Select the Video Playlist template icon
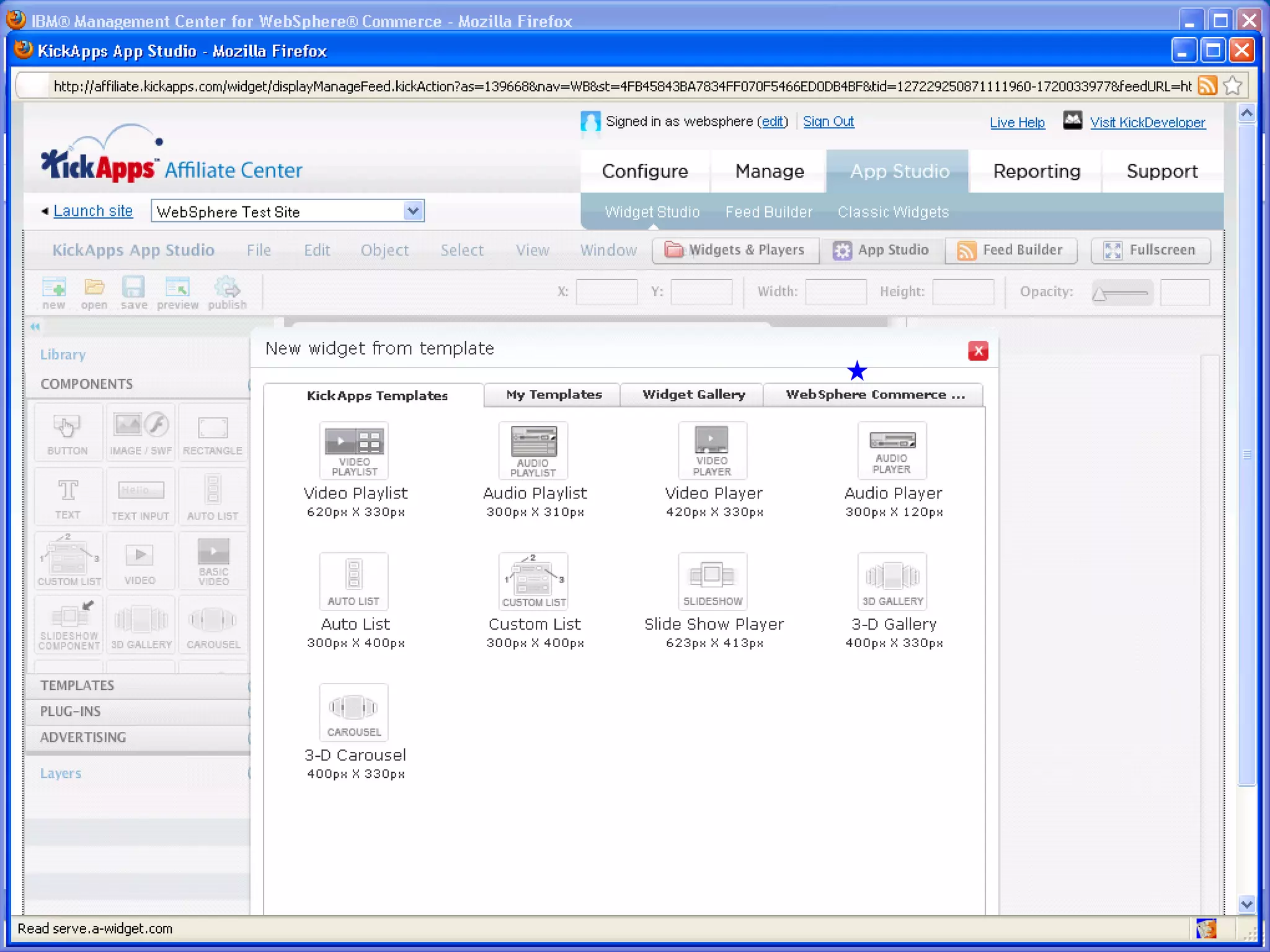Screen dimensions: 1270x952 click(353, 450)
